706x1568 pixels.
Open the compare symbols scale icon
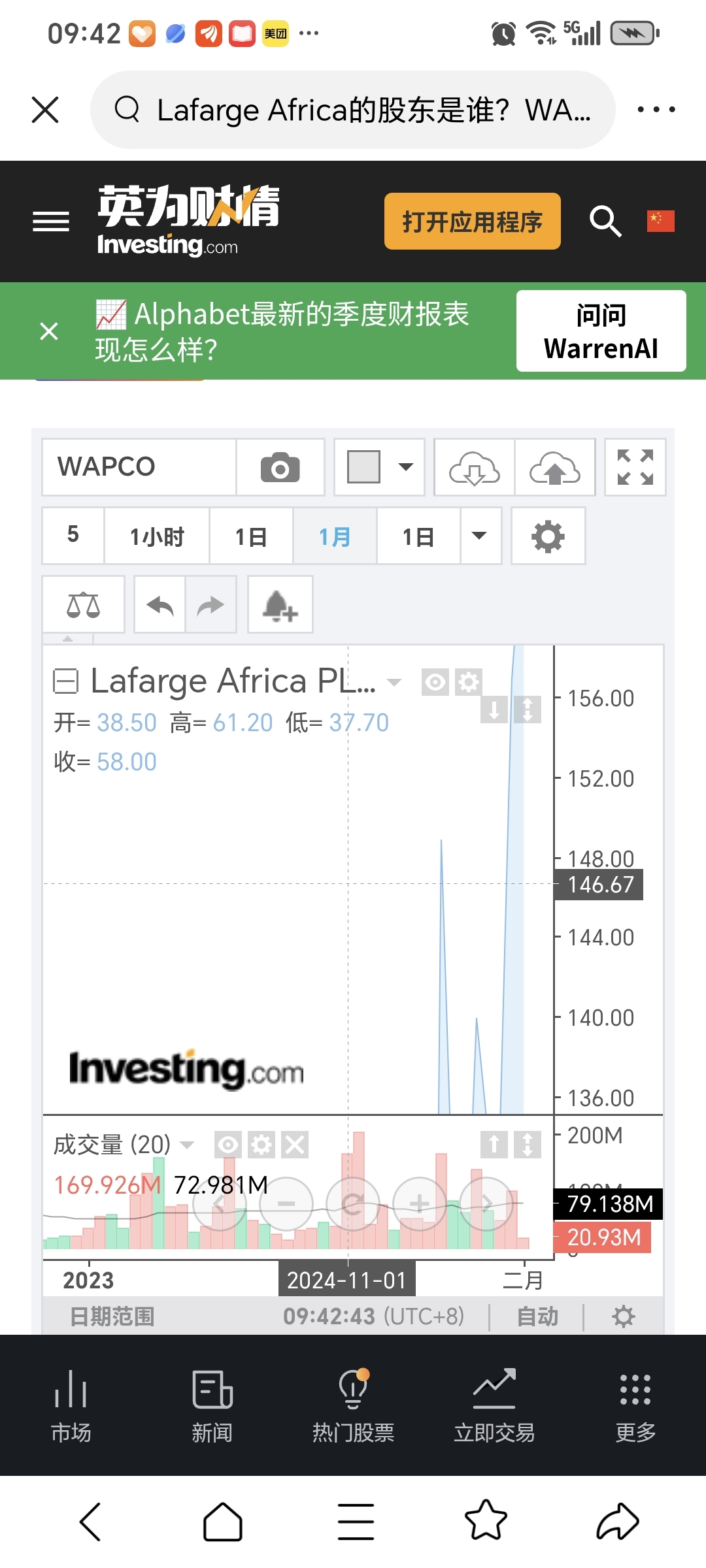[83, 605]
